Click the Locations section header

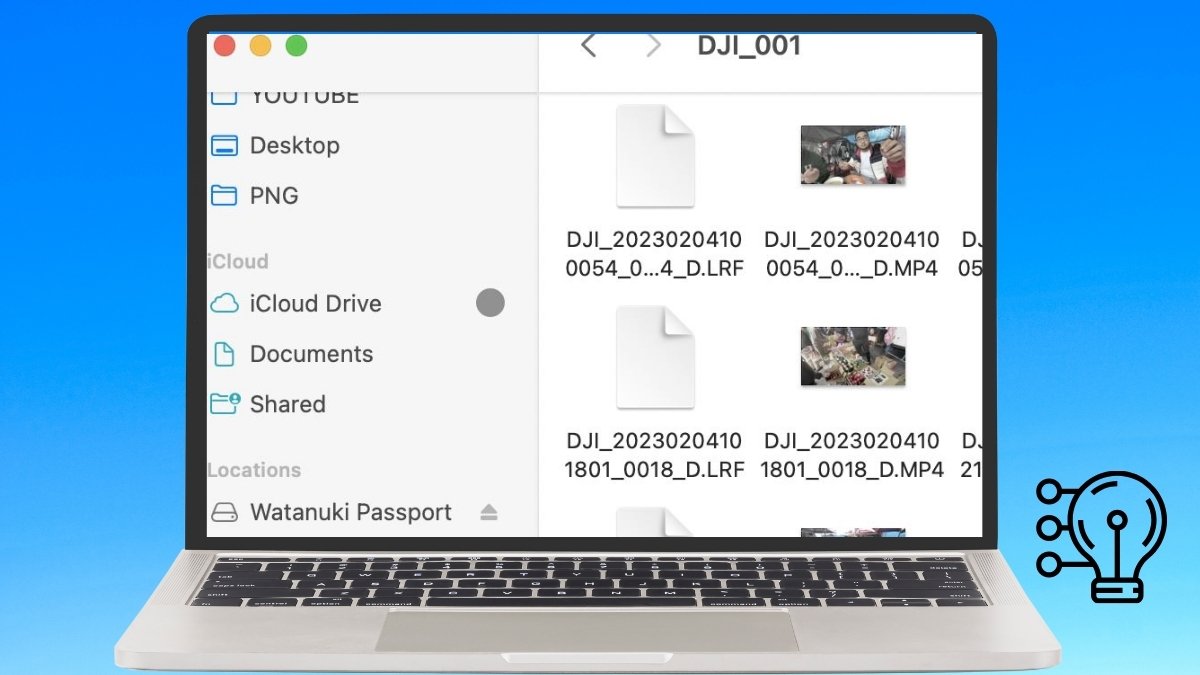point(254,470)
